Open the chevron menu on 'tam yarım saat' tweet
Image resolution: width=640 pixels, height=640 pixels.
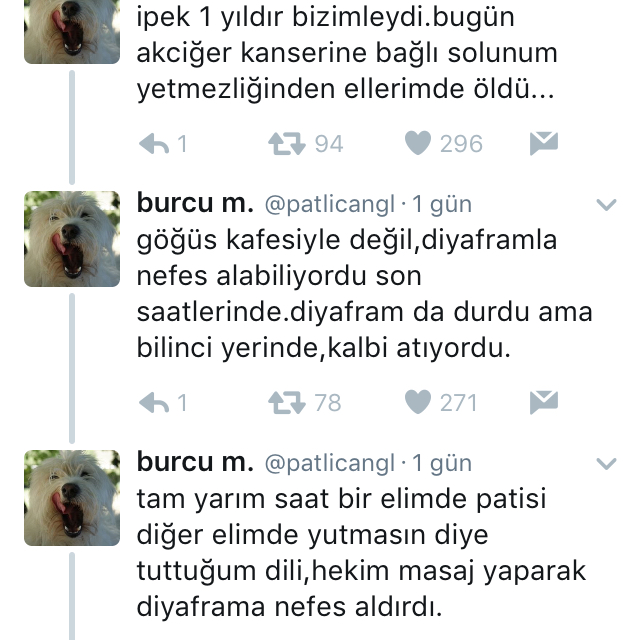coord(606,464)
